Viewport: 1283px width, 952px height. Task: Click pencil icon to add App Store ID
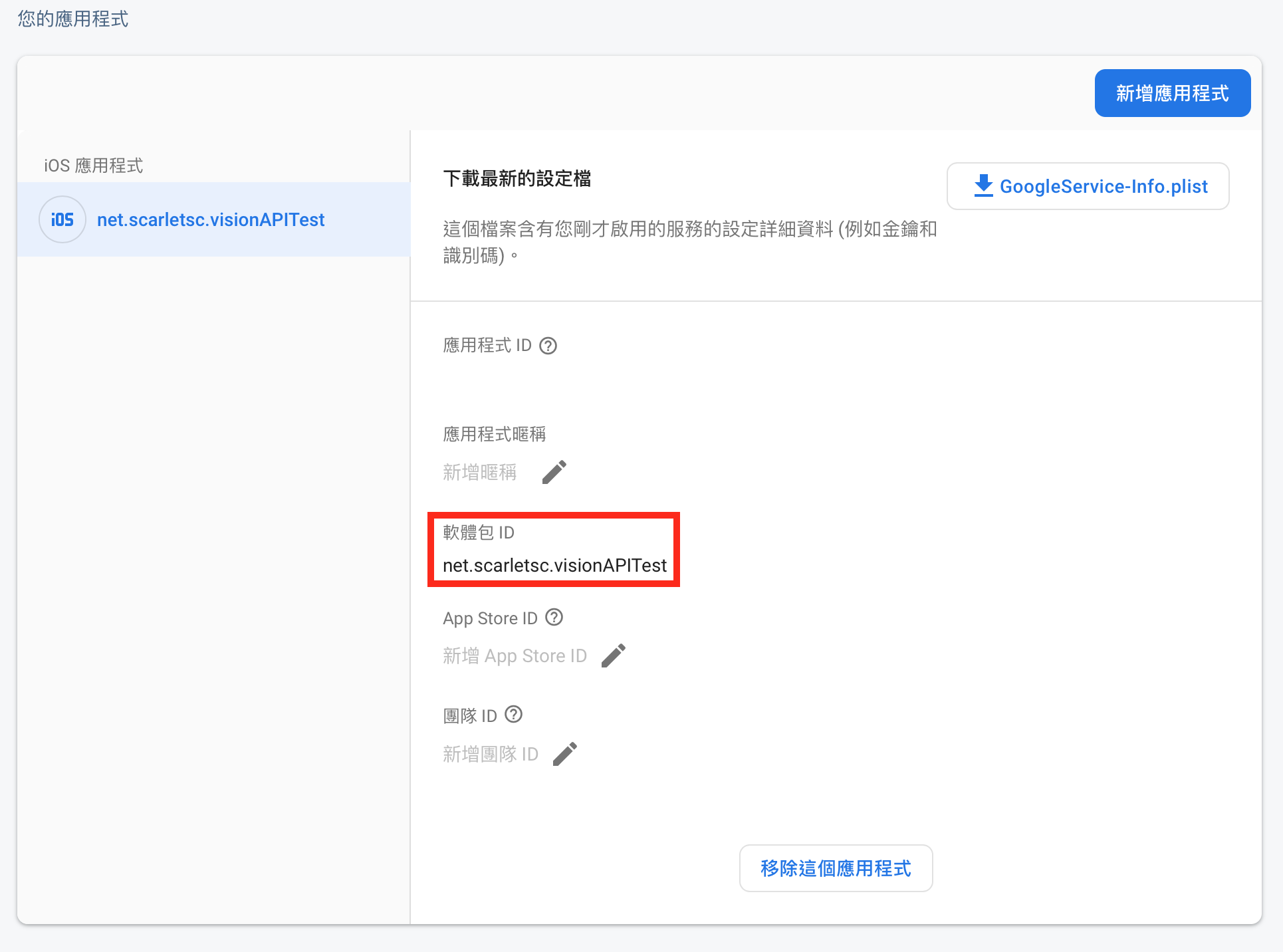[x=613, y=655]
